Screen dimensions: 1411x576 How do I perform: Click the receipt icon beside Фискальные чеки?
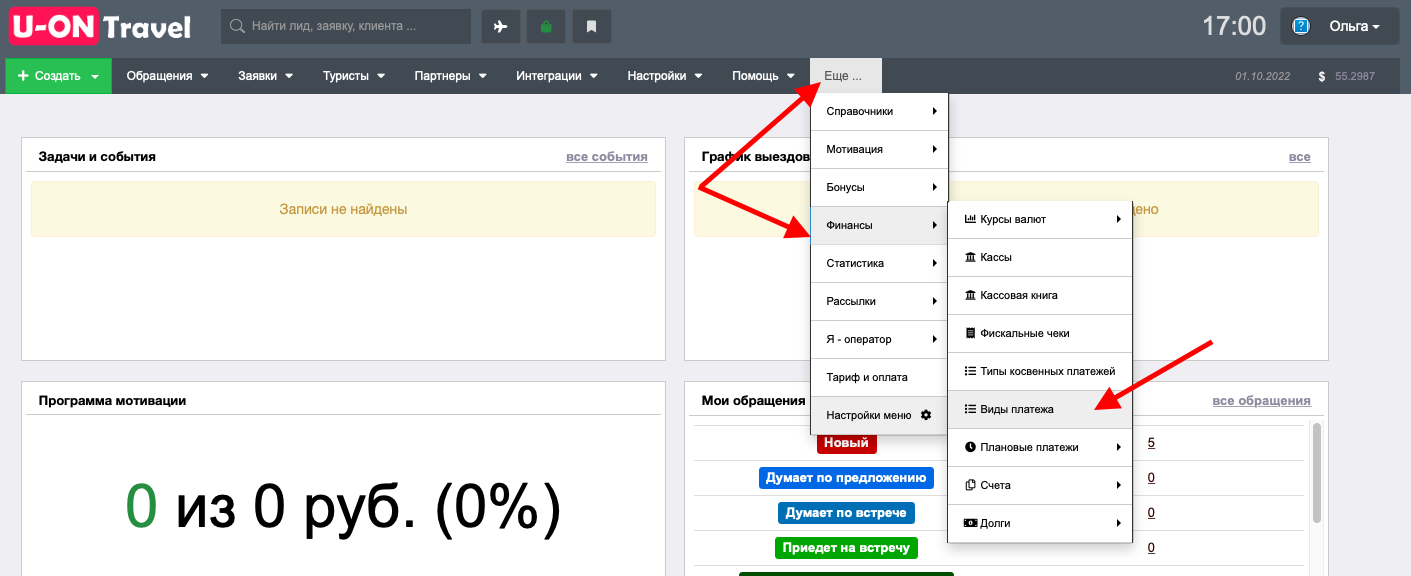pos(970,333)
